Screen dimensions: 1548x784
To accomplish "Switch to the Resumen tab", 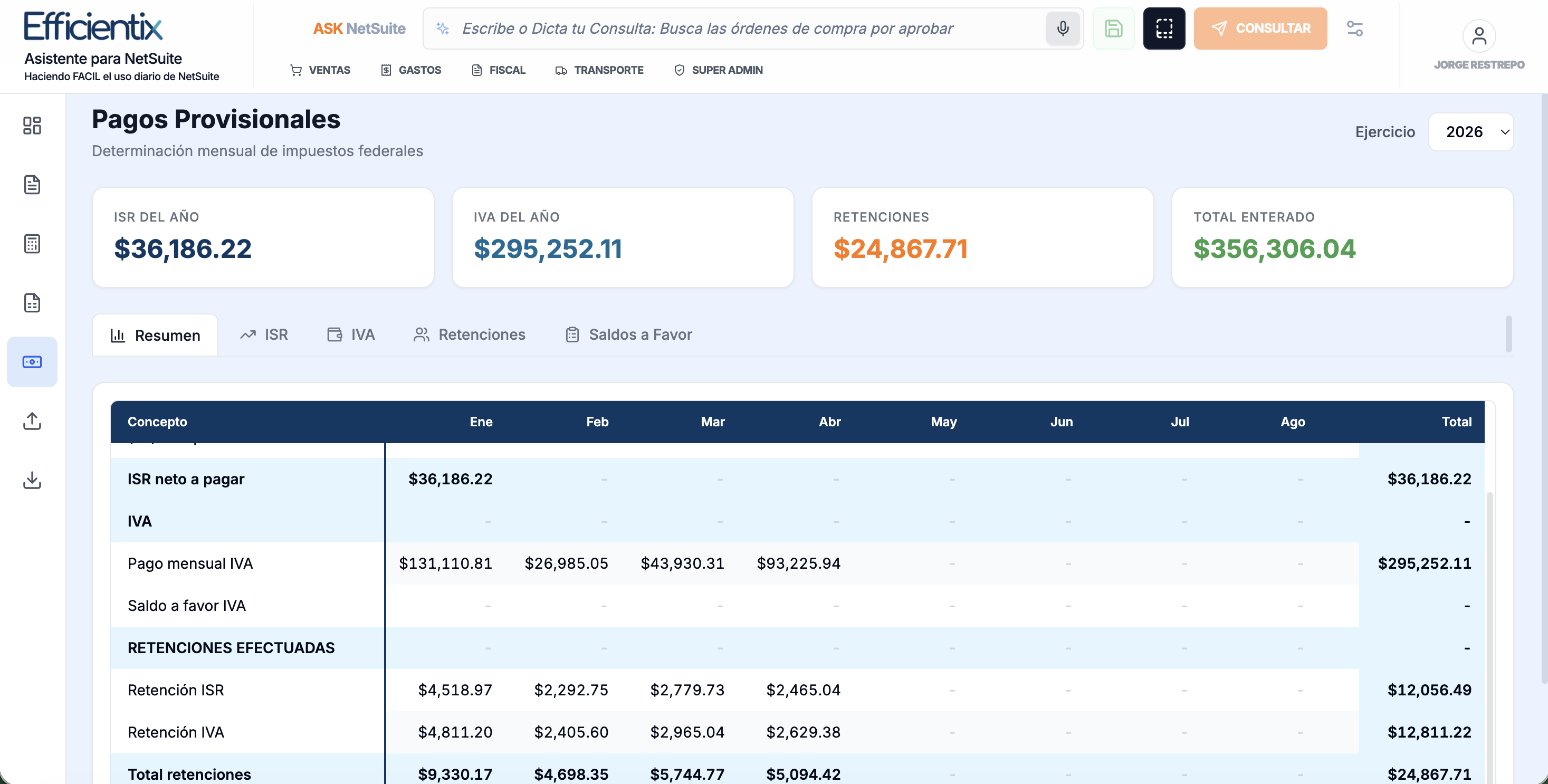I will tap(155, 335).
